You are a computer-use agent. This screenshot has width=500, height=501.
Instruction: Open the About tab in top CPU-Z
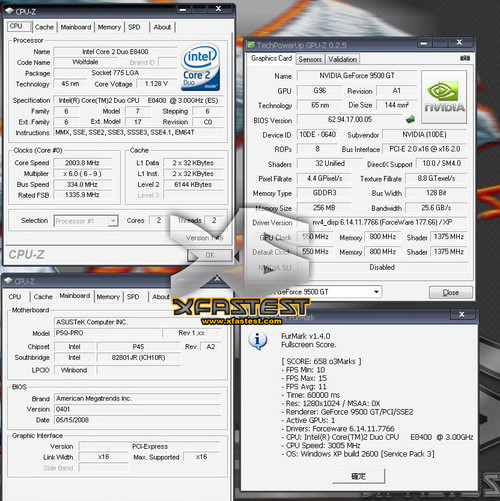(162, 27)
